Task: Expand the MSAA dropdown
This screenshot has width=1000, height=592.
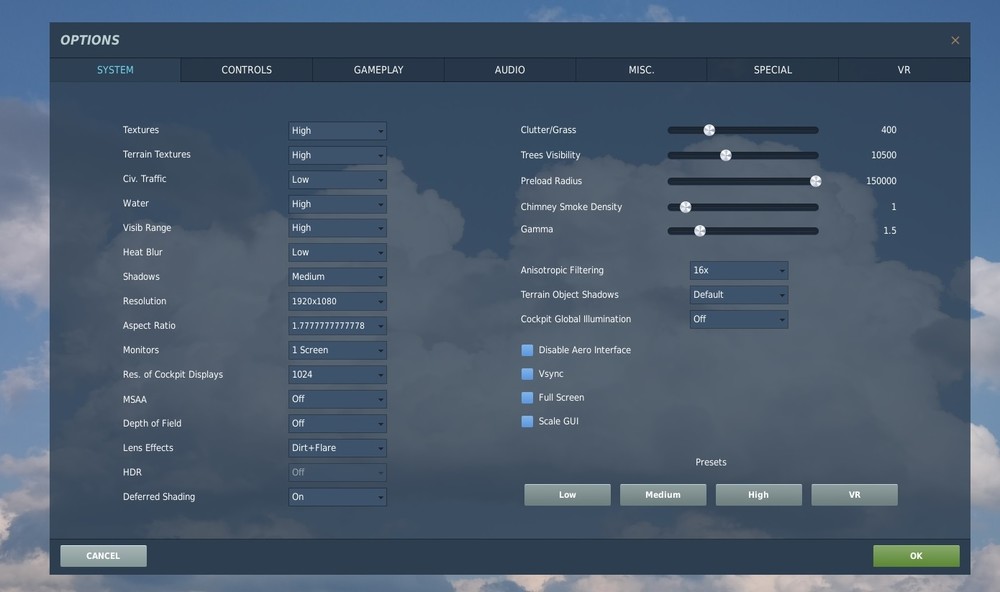Action: click(x=337, y=399)
